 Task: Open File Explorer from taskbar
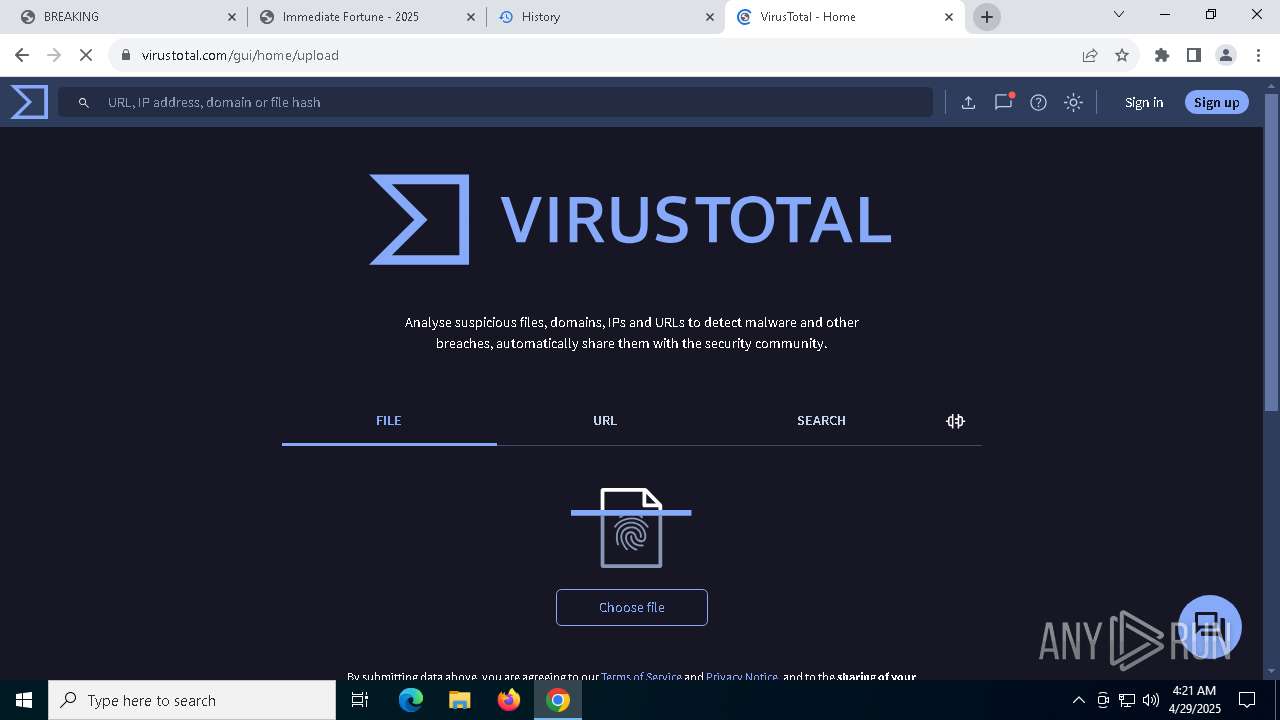(459, 700)
